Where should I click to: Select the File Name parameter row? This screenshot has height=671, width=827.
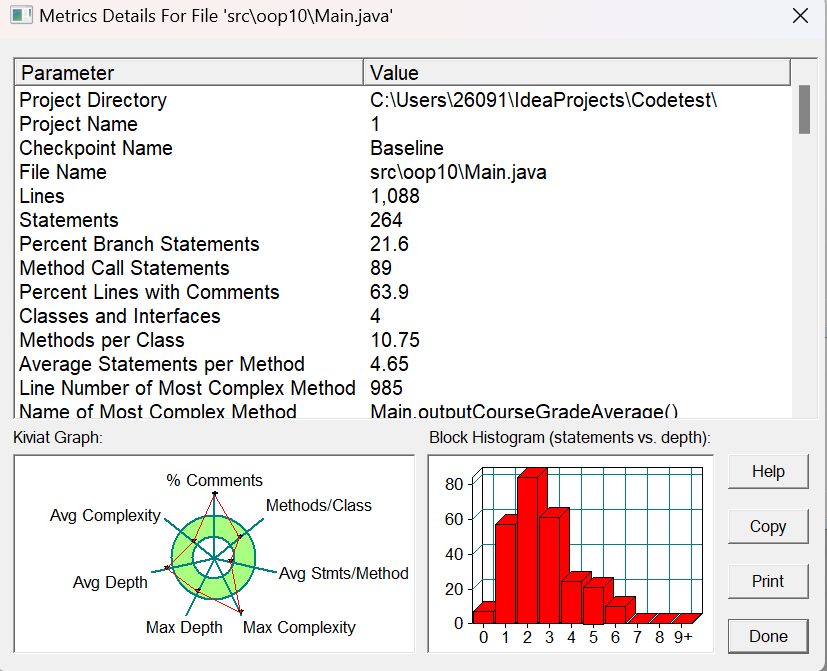coord(403,172)
